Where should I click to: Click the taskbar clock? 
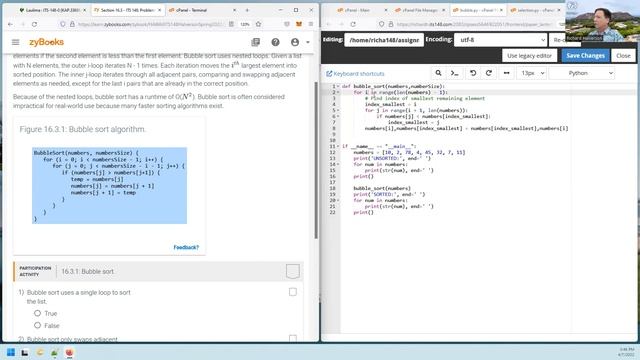(627, 352)
